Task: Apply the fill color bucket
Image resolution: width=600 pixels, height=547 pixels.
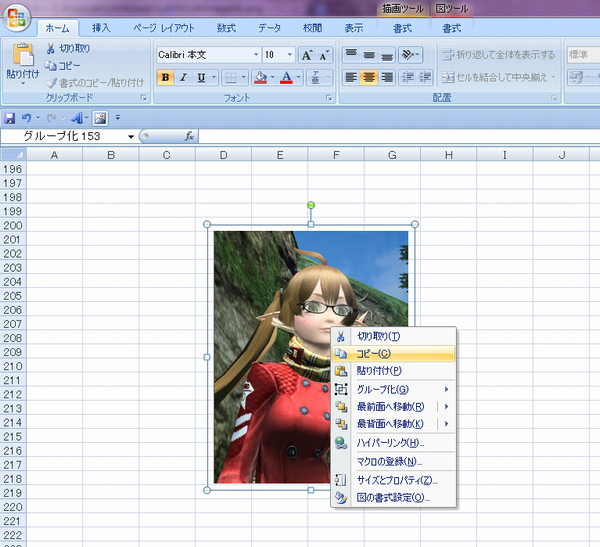Action: (x=261, y=78)
